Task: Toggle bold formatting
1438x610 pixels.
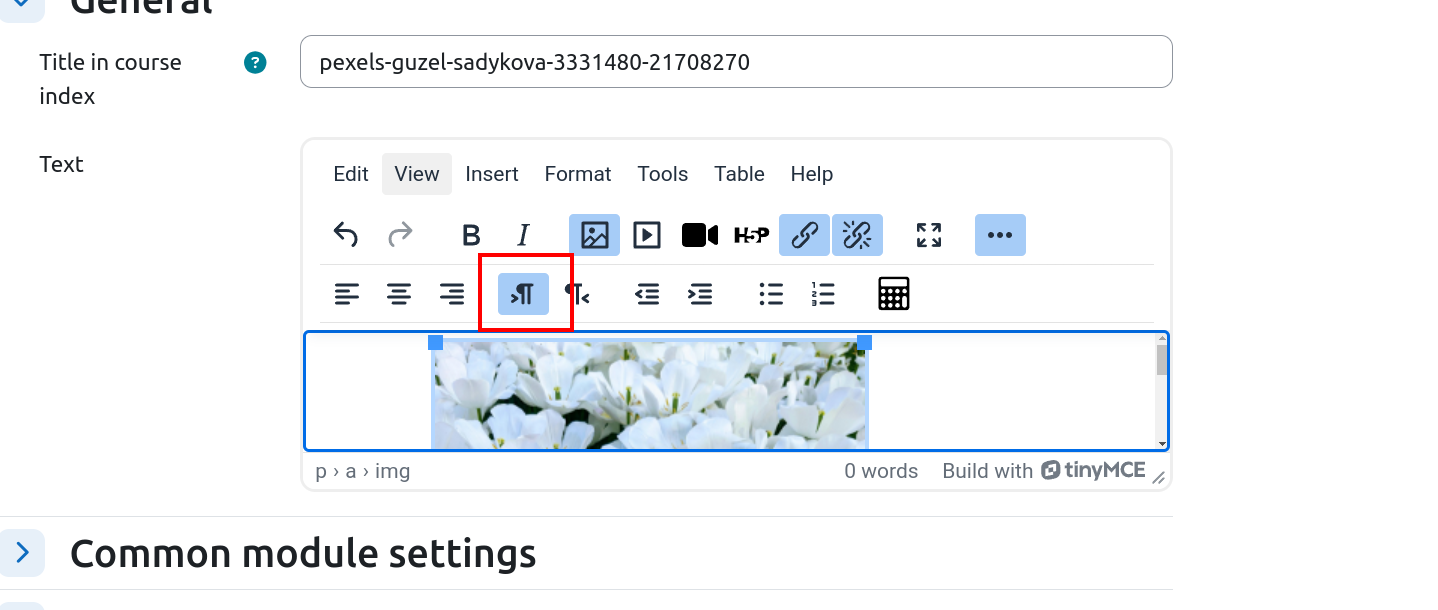Action: point(471,235)
